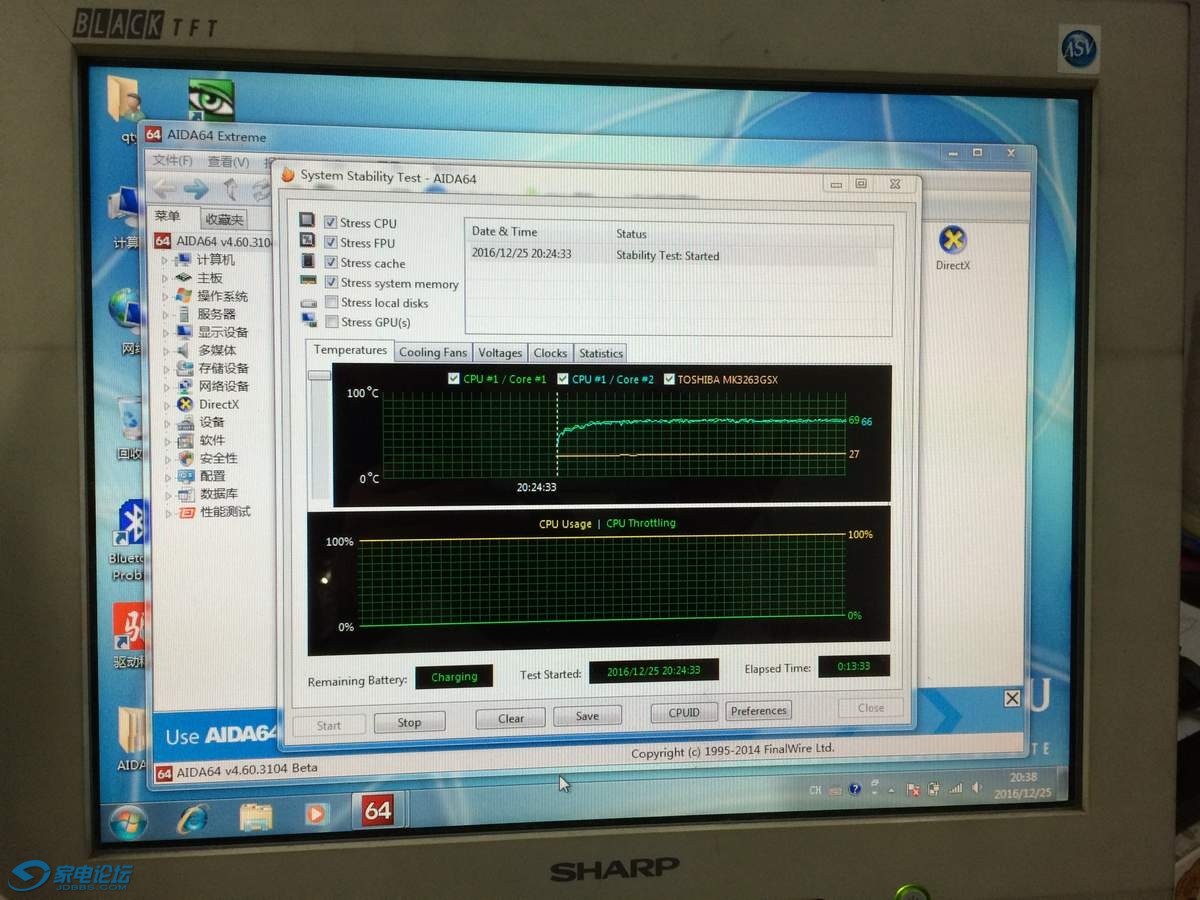Click the Stress system memory RAM icon

(x=308, y=281)
